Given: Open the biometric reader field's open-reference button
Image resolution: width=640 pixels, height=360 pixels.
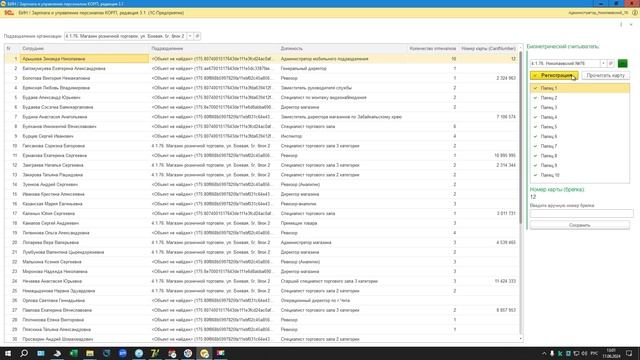Looking at the screenshot, I should pyautogui.click(x=611, y=63).
